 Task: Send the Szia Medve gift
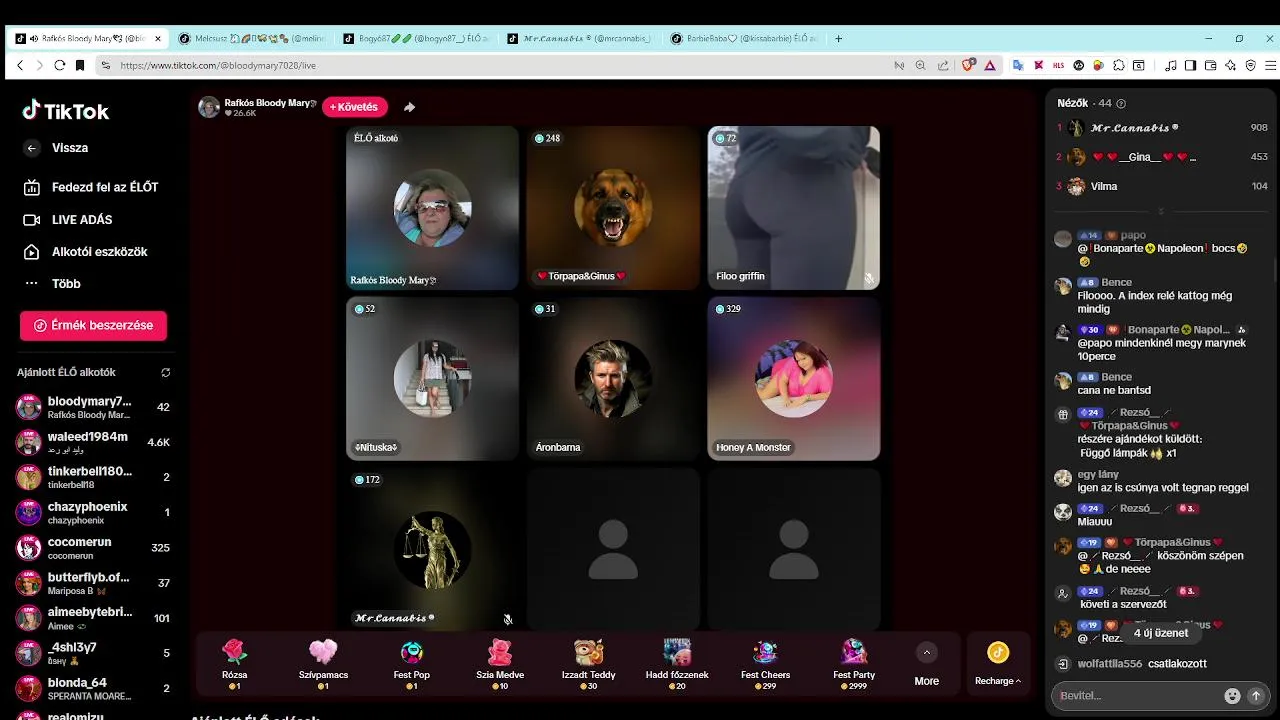(500, 663)
